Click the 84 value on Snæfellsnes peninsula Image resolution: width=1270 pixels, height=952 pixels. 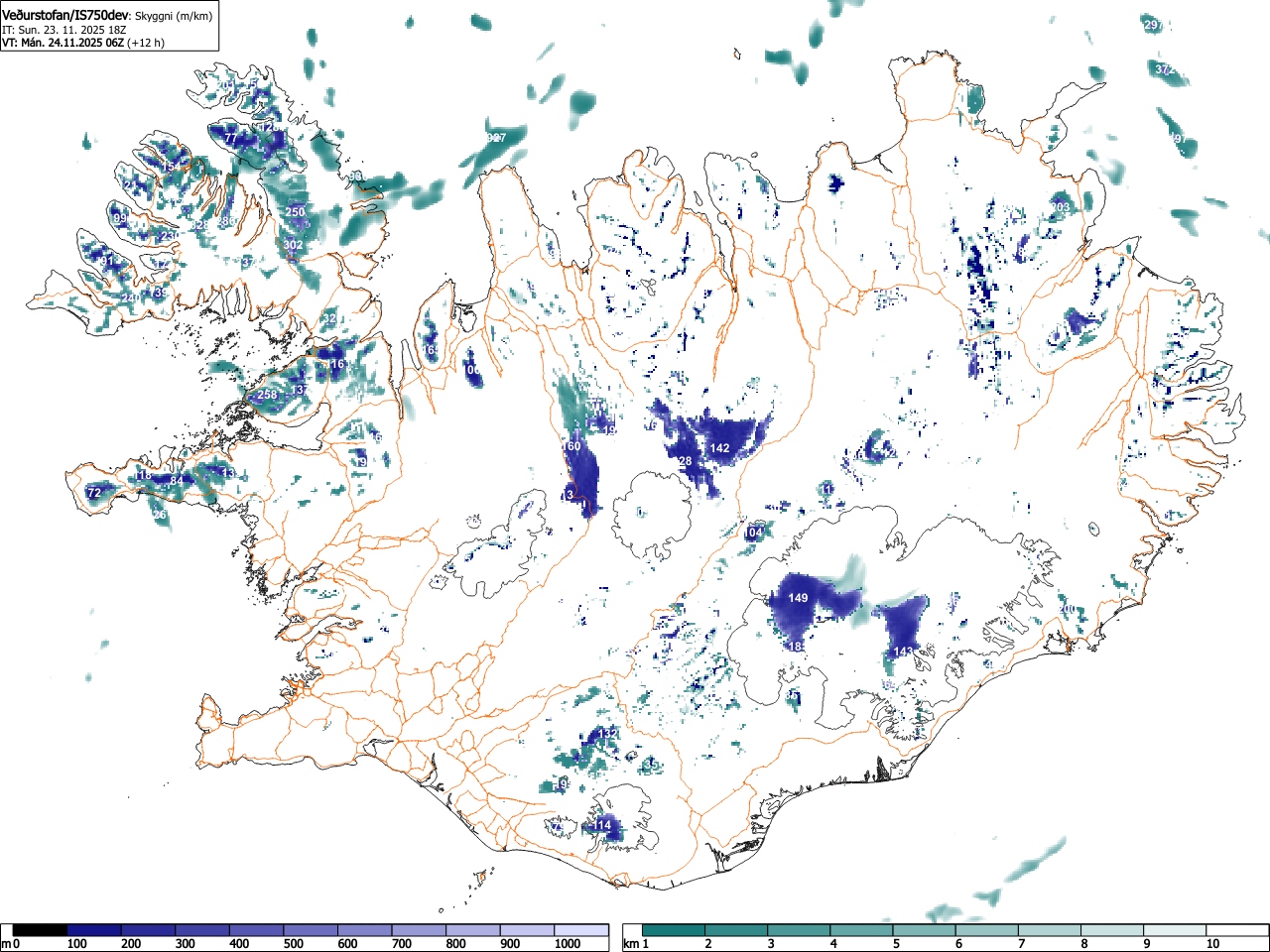177,481
